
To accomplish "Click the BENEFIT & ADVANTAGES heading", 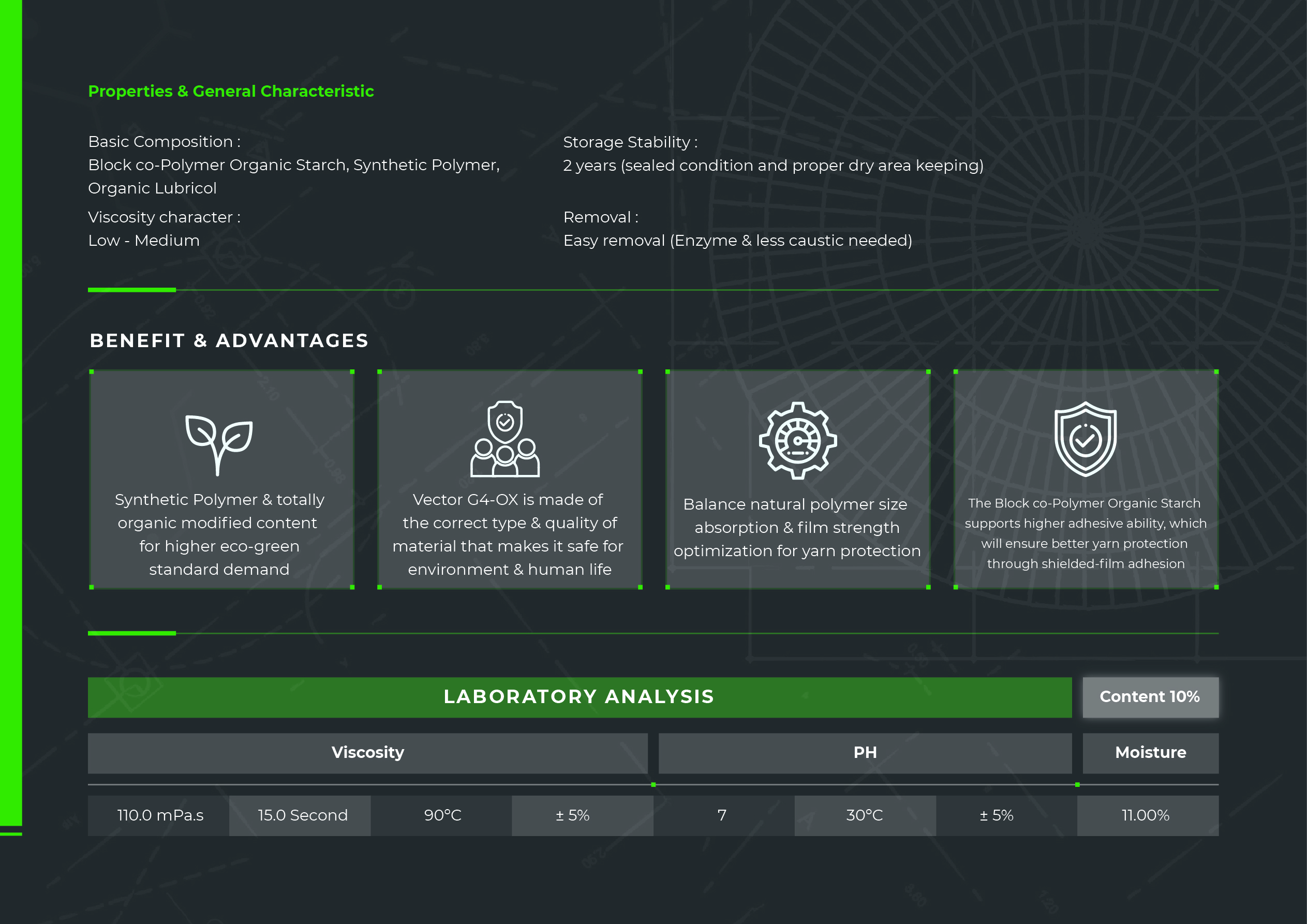I will click(x=229, y=340).
